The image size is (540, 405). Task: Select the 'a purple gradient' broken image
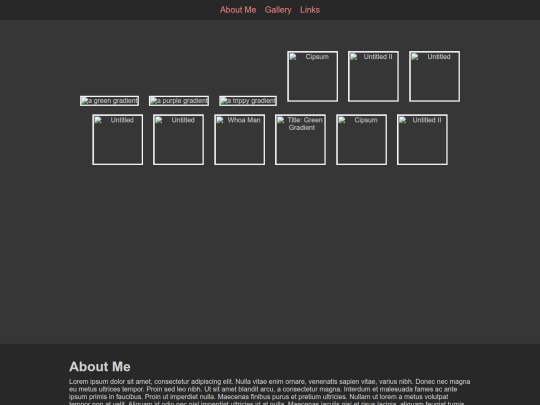point(179,101)
